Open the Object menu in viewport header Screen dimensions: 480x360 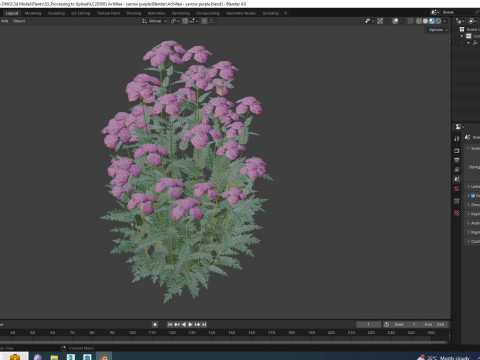point(19,21)
